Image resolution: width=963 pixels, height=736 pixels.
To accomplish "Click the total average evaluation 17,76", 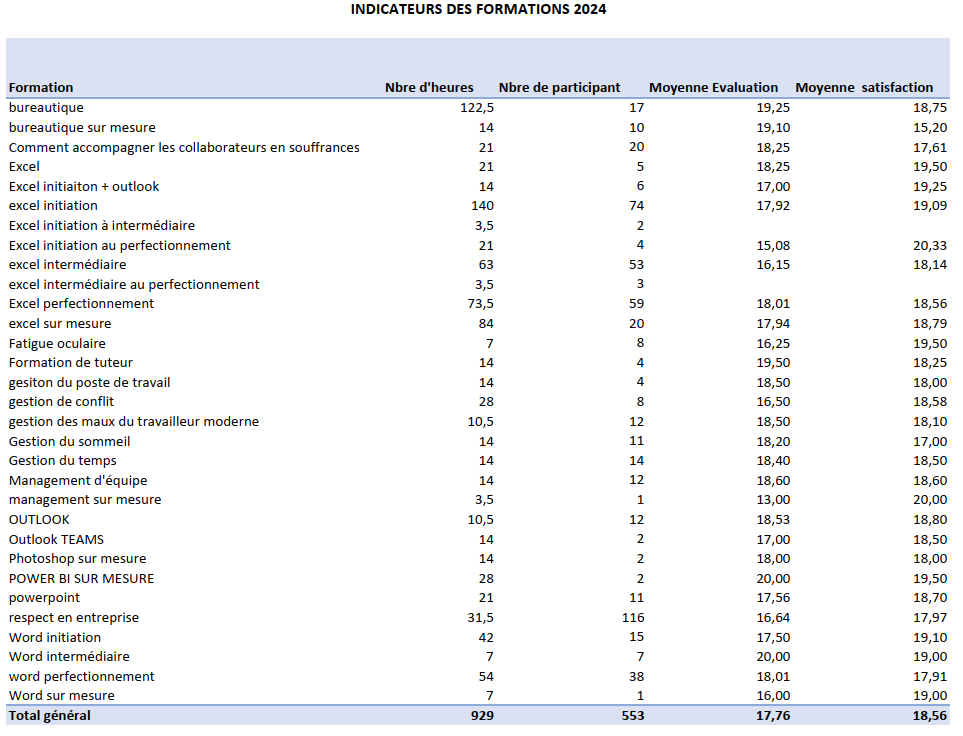I will (x=773, y=716).
